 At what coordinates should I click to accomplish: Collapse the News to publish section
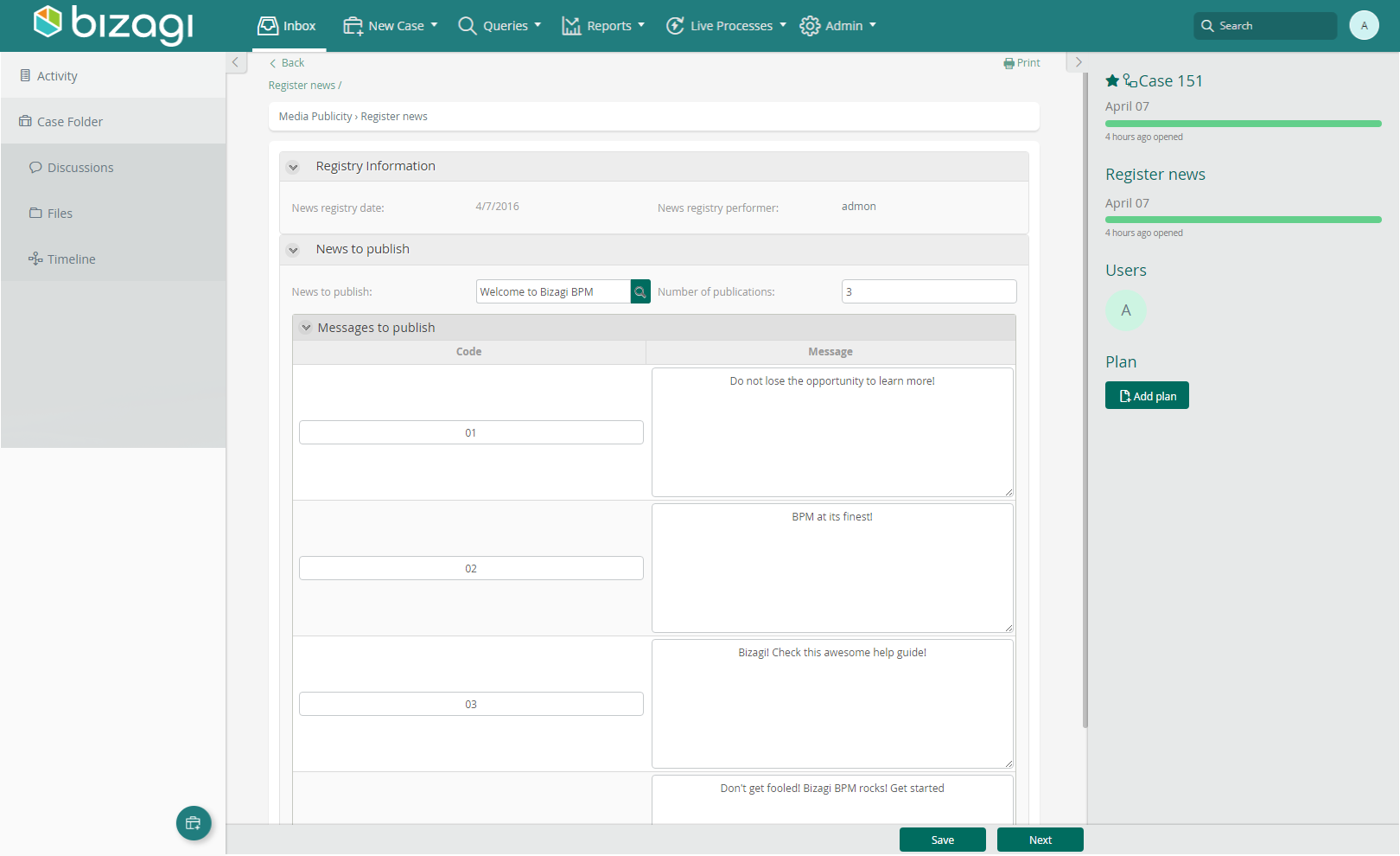[x=293, y=250]
